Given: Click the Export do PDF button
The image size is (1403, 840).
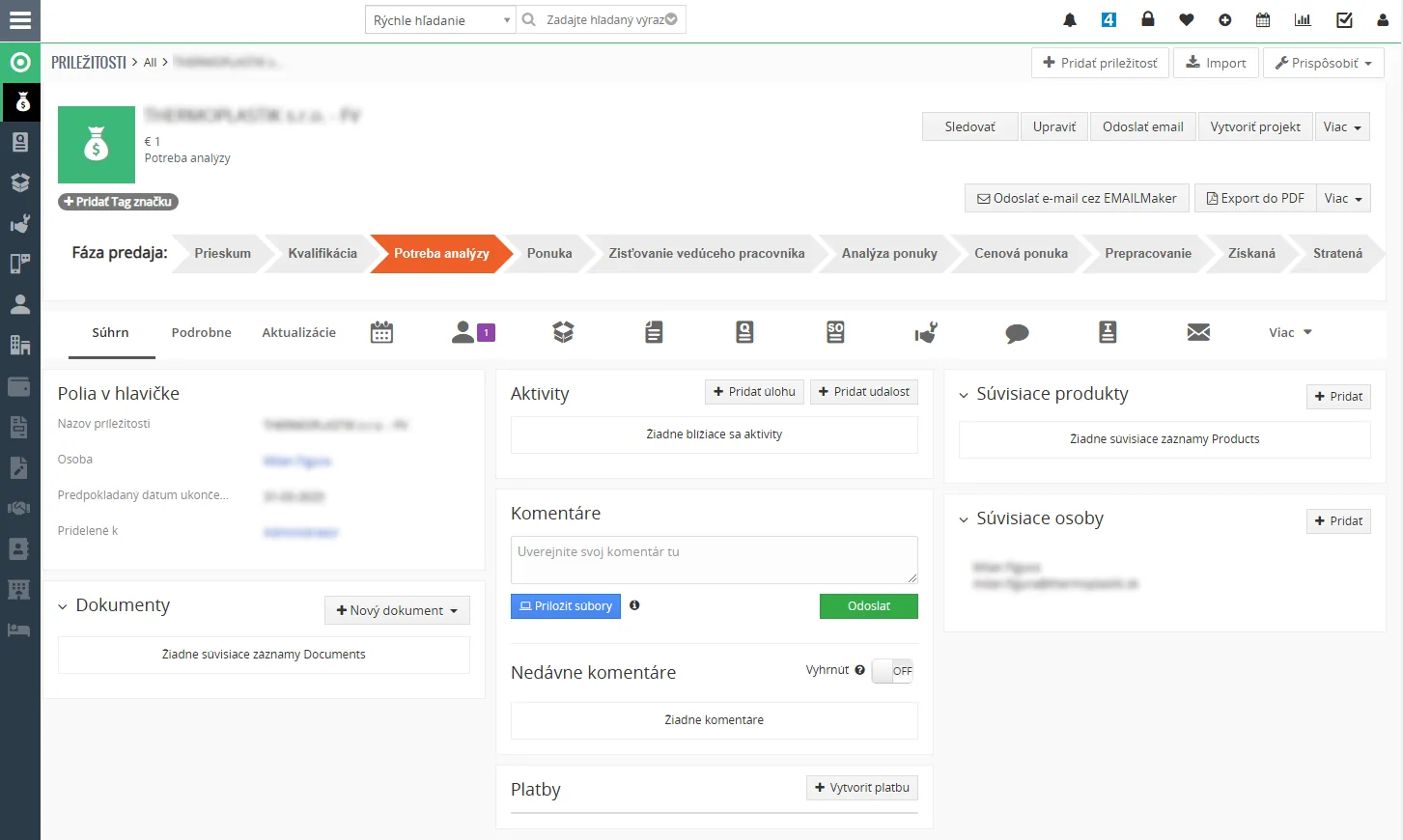Looking at the screenshot, I should pos(1254,198).
